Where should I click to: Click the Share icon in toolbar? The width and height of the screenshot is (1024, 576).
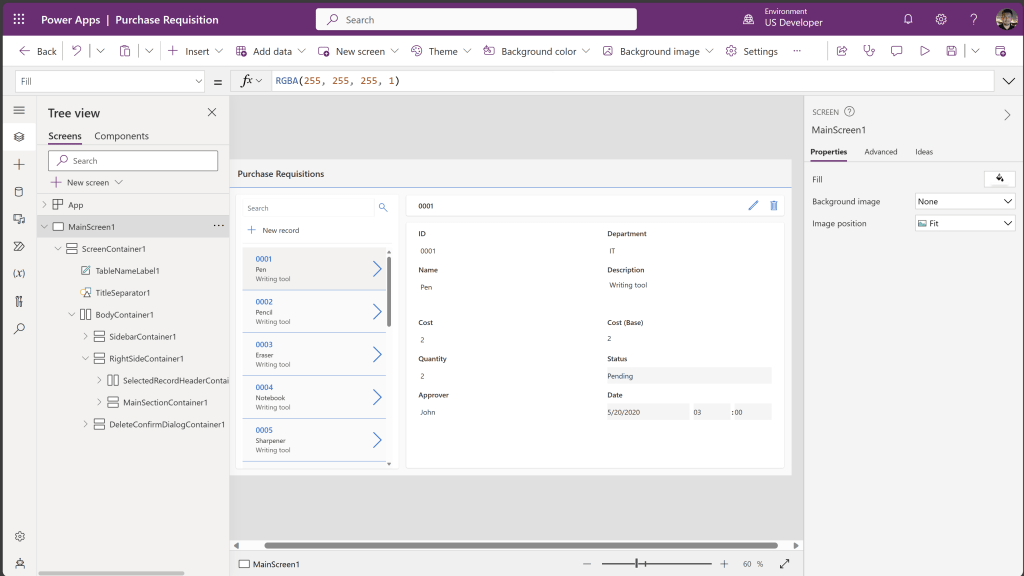(x=842, y=51)
